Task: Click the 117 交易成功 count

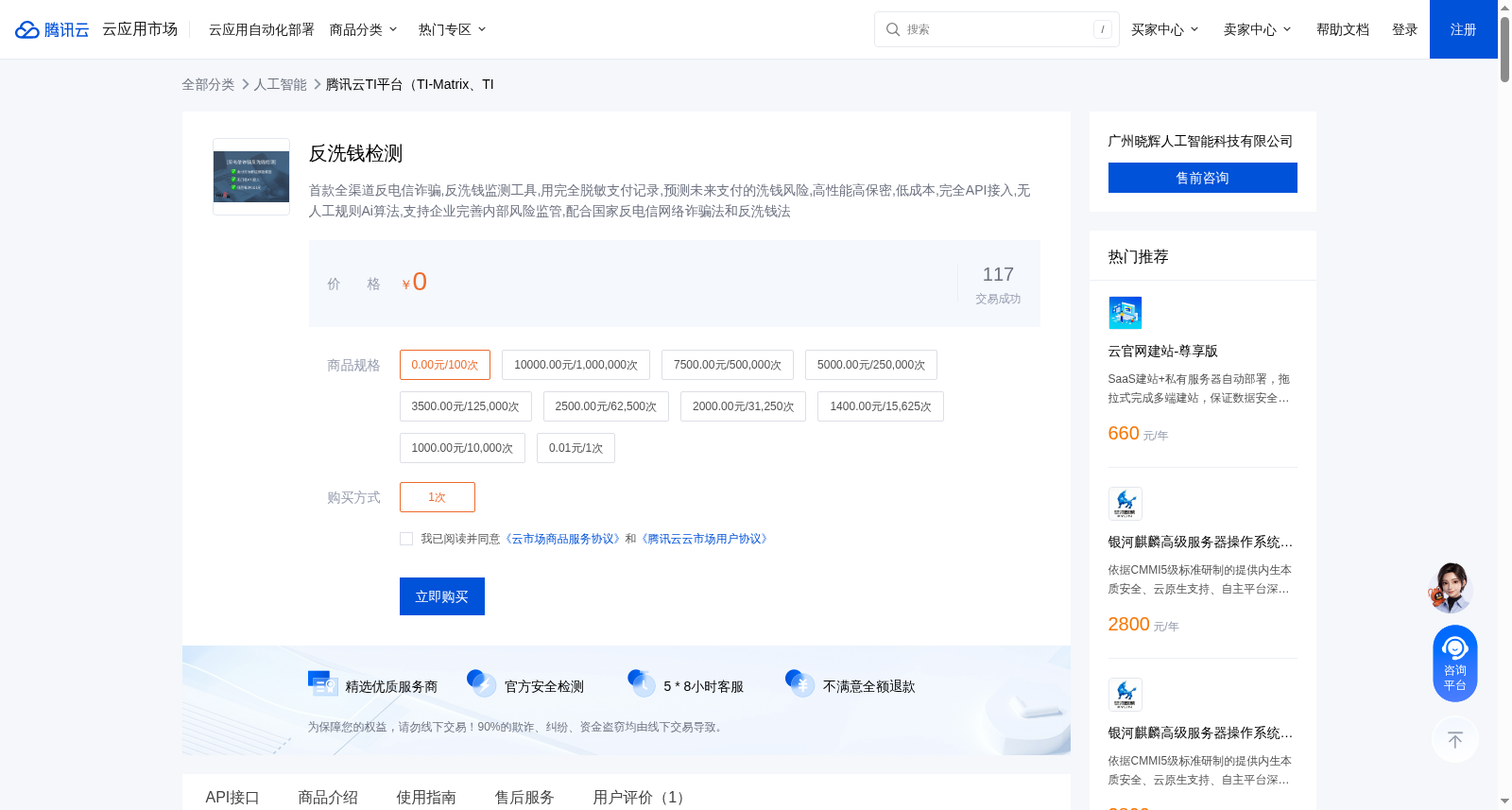Action: point(998,284)
